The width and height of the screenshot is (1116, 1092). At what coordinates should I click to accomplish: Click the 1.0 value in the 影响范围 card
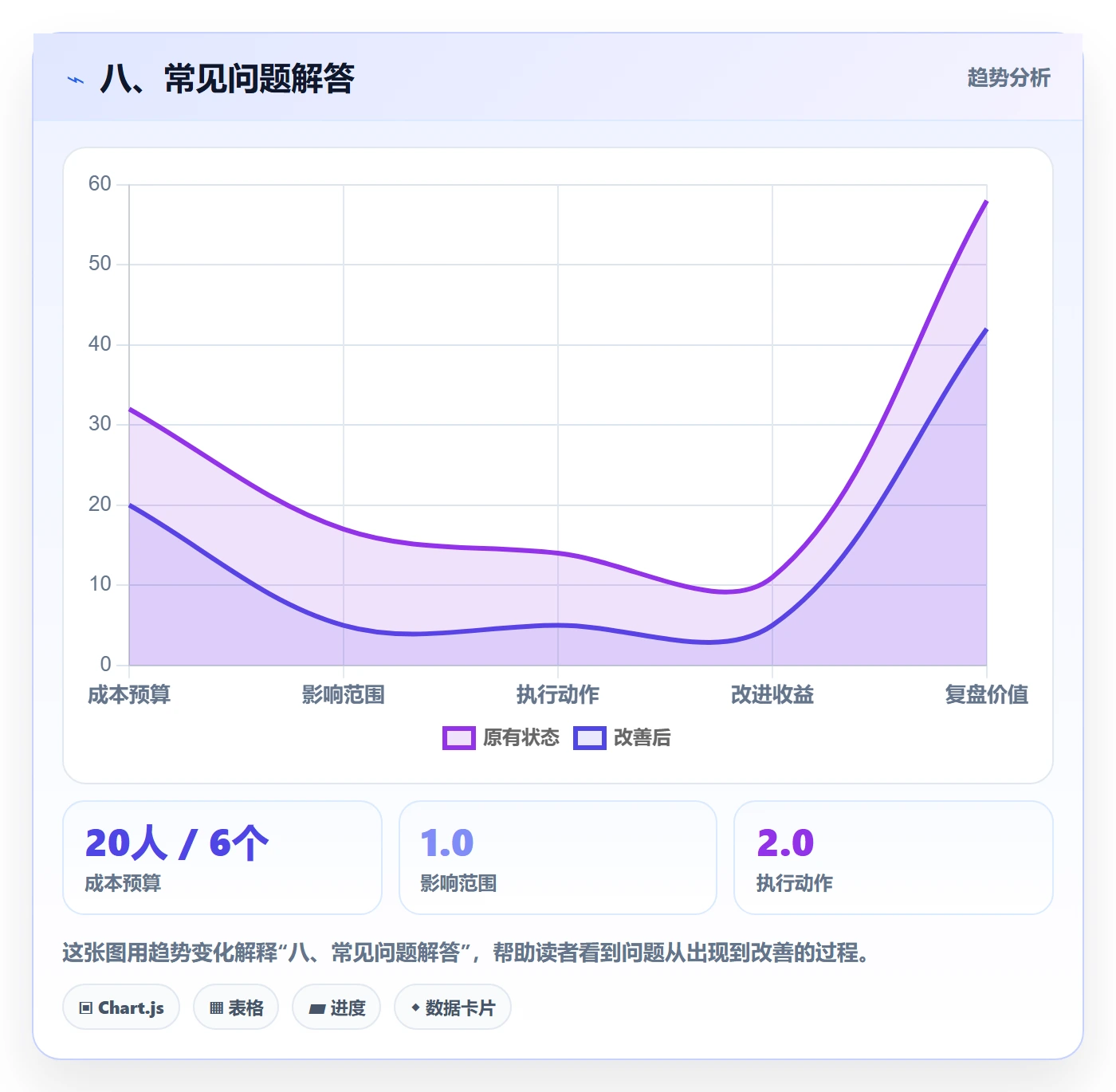click(x=447, y=843)
